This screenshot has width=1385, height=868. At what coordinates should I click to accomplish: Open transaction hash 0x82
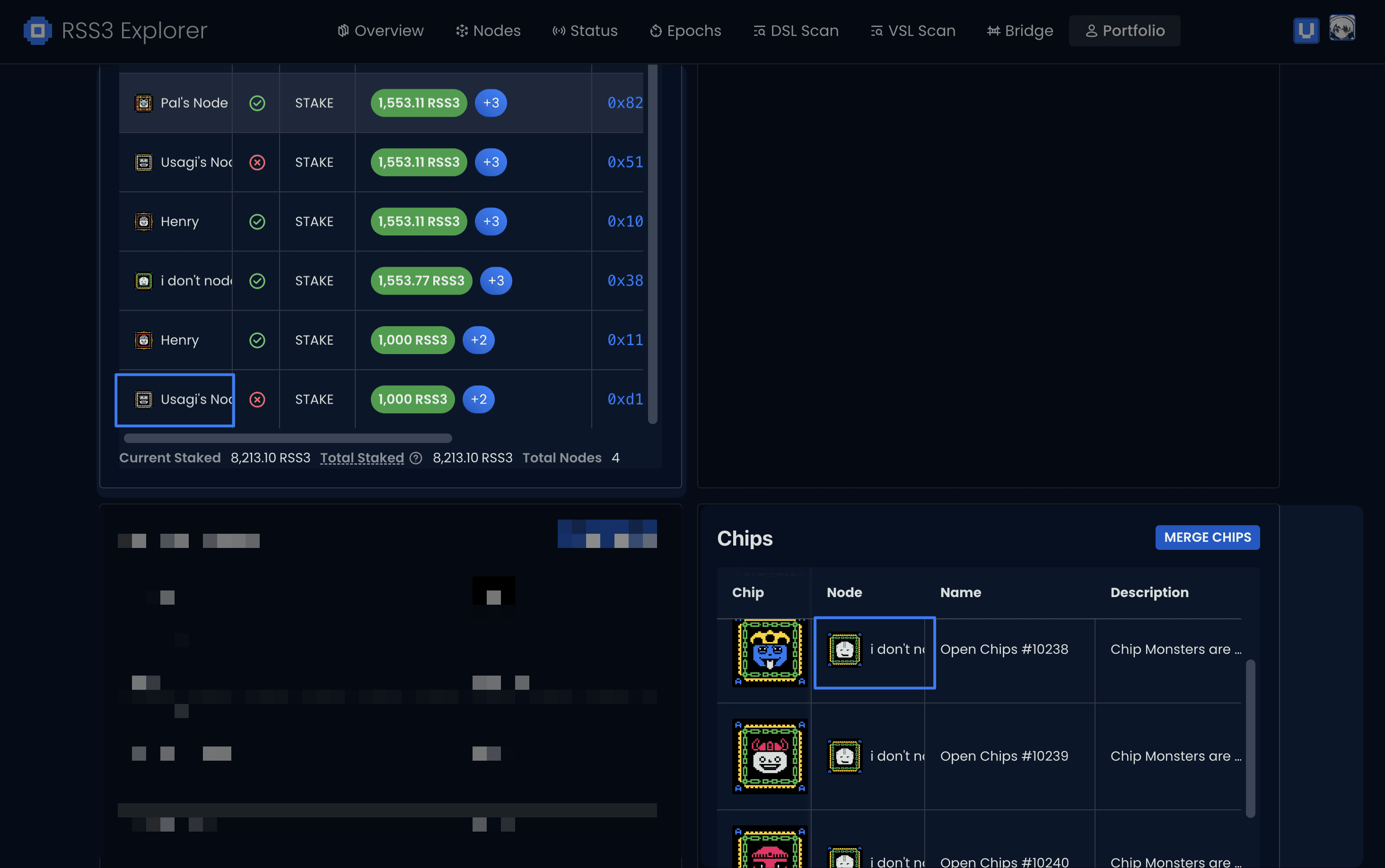point(625,103)
